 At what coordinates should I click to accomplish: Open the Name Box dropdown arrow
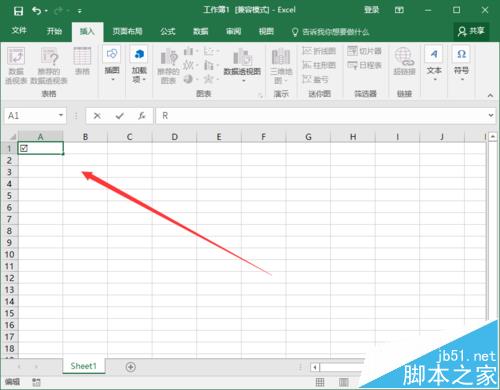tap(61, 115)
